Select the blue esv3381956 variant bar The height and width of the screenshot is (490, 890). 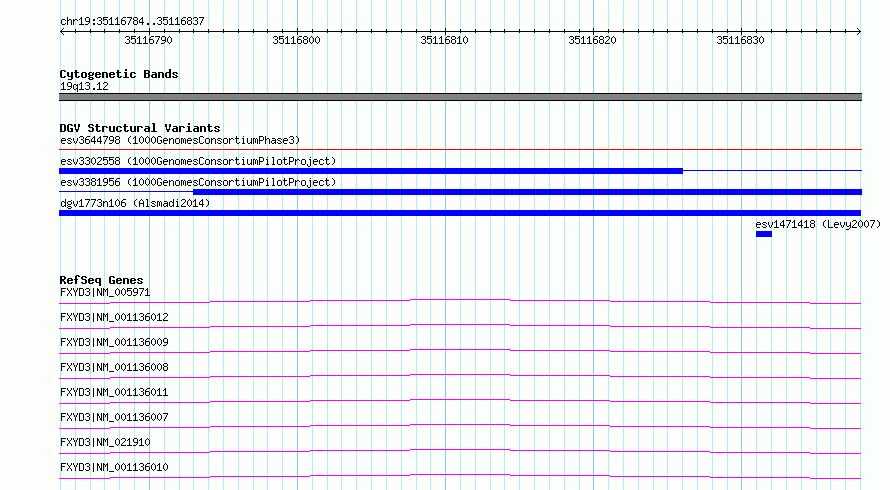point(527,192)
